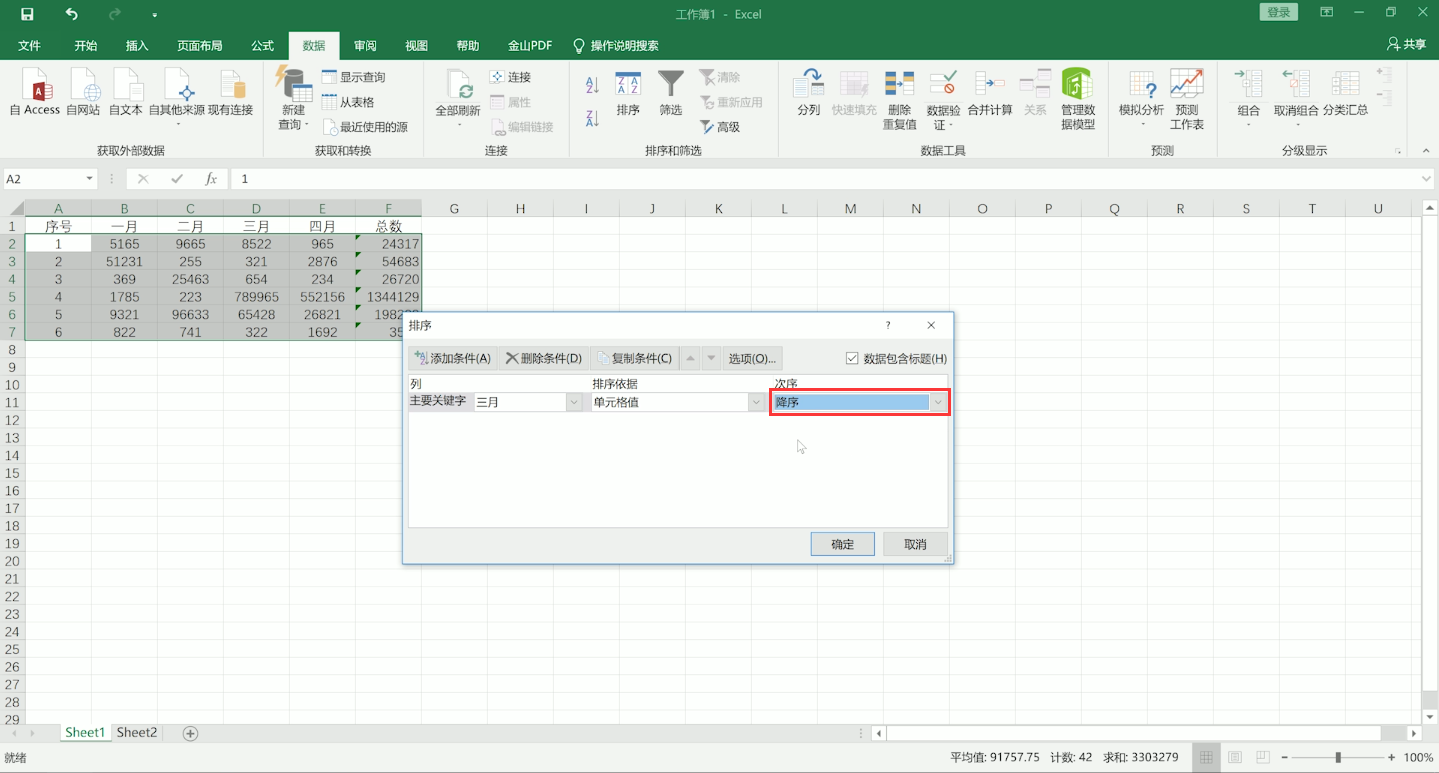
Task: Click the sort ascending A-Z icon
Action: point(592,85)
